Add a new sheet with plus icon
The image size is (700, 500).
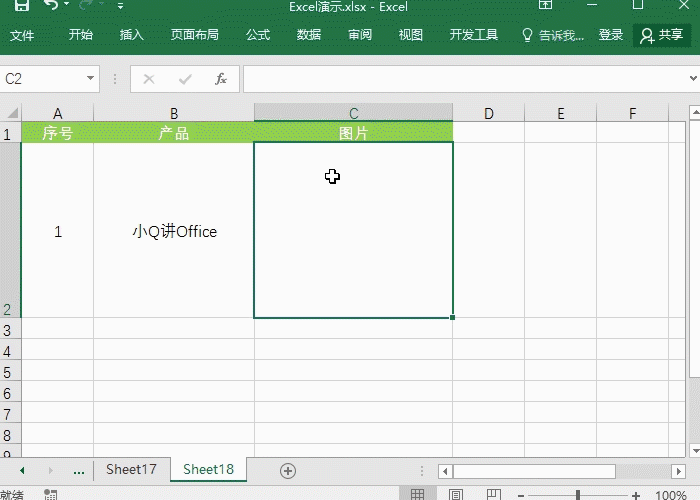click(x=288, y=470)
